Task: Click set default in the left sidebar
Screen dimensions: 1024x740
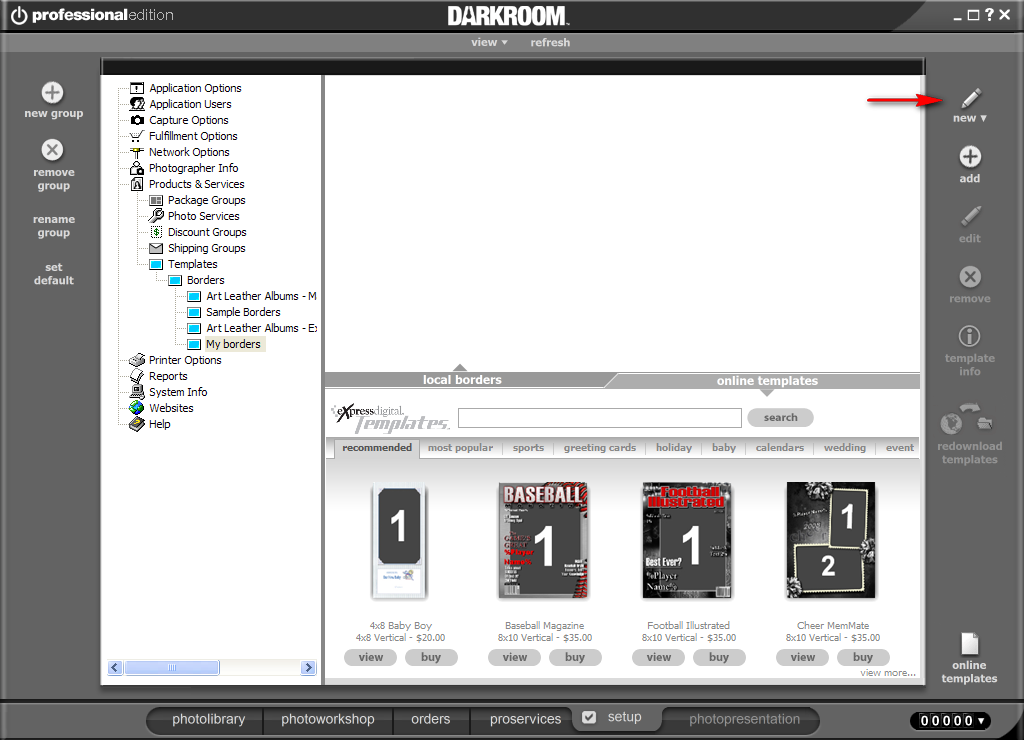Action: point(54,274)
